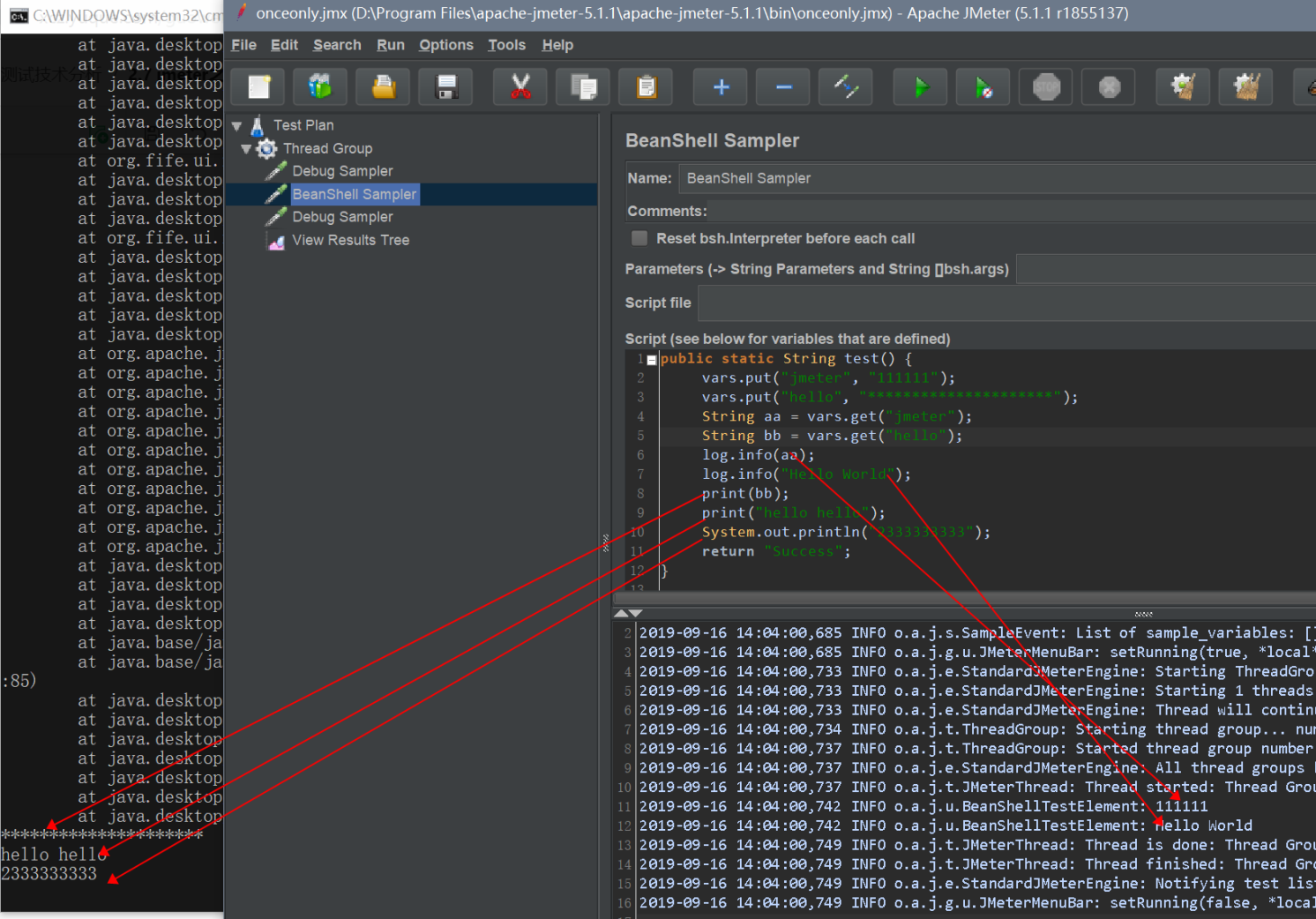Click log line ending with '111111'
Image resolution: width=1316 pixels, height=919 pixels.
(x=923, y=806)
